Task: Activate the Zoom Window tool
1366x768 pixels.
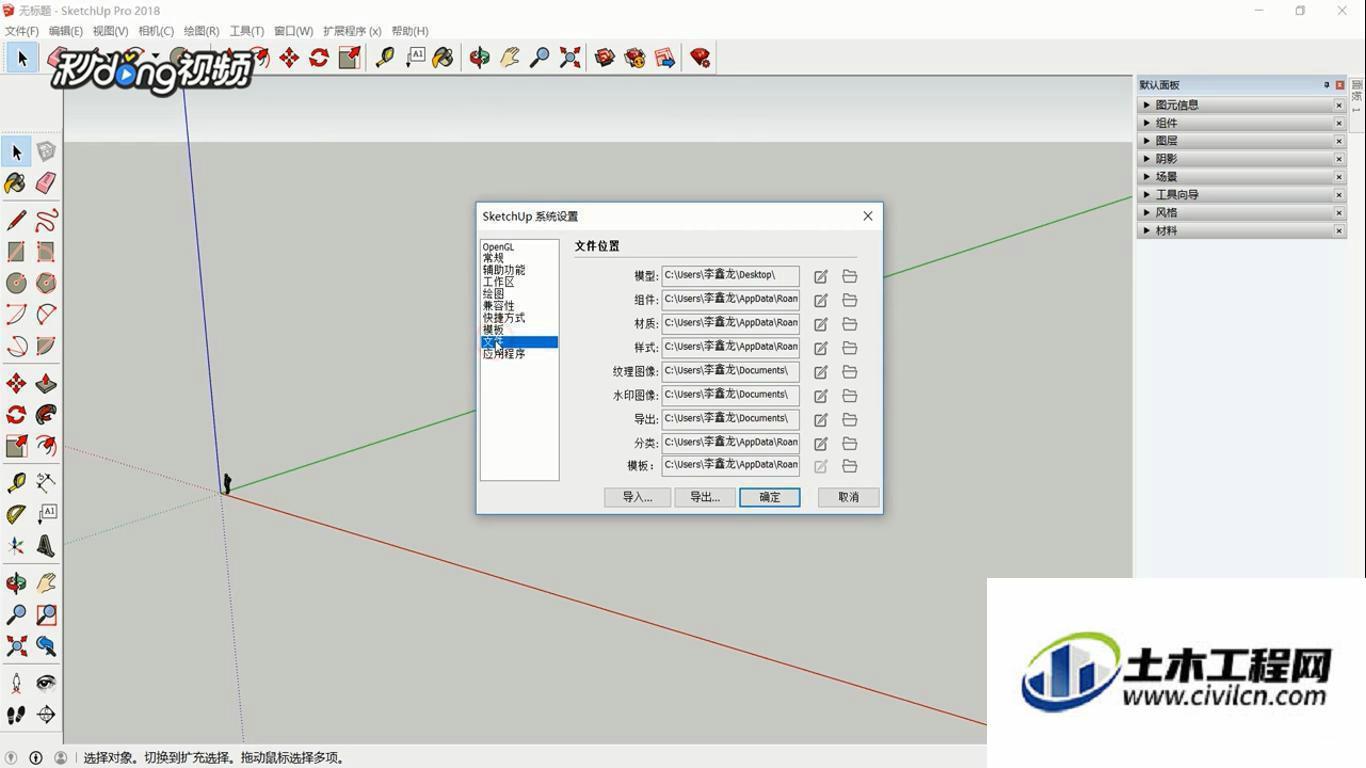Action: [46, 614]
